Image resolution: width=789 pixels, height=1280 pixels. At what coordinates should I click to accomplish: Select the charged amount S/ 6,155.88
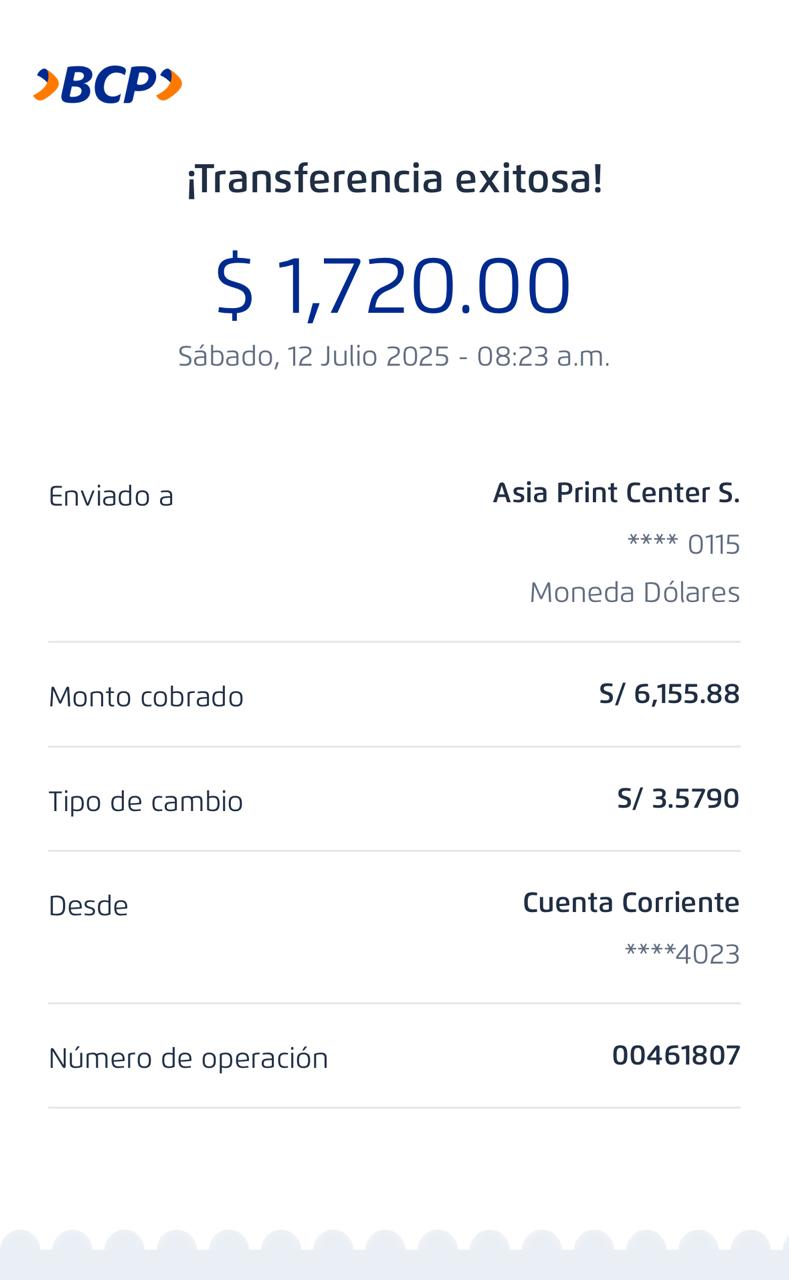pyautogui.click(x=669, y=694)
